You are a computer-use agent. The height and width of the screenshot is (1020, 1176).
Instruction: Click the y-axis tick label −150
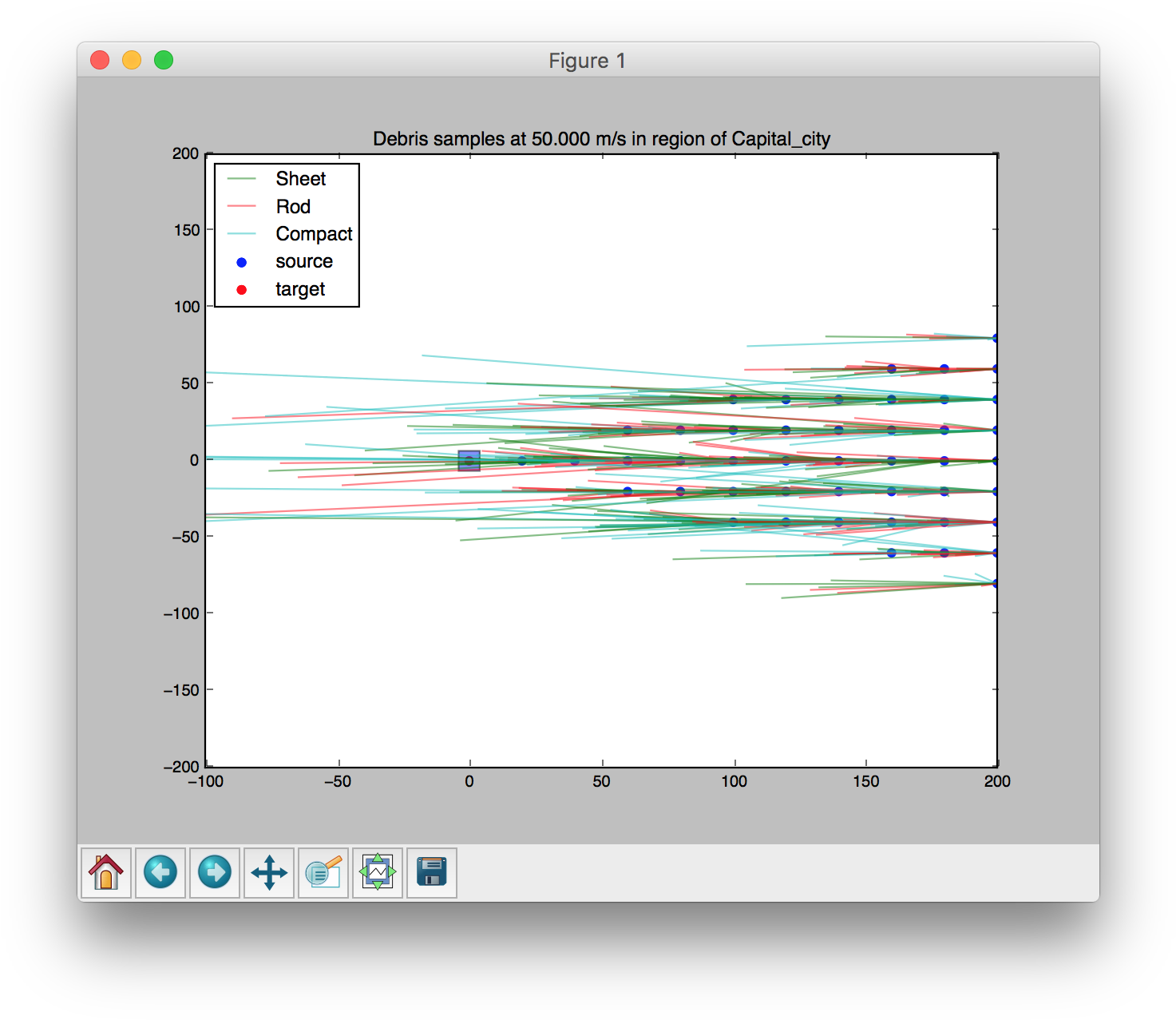coord(181,690)
